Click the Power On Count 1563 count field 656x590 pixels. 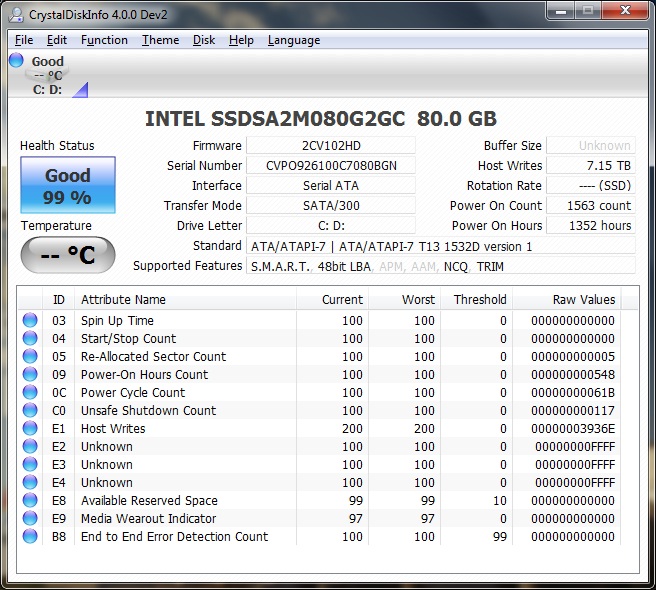click(x=591, y=206)
